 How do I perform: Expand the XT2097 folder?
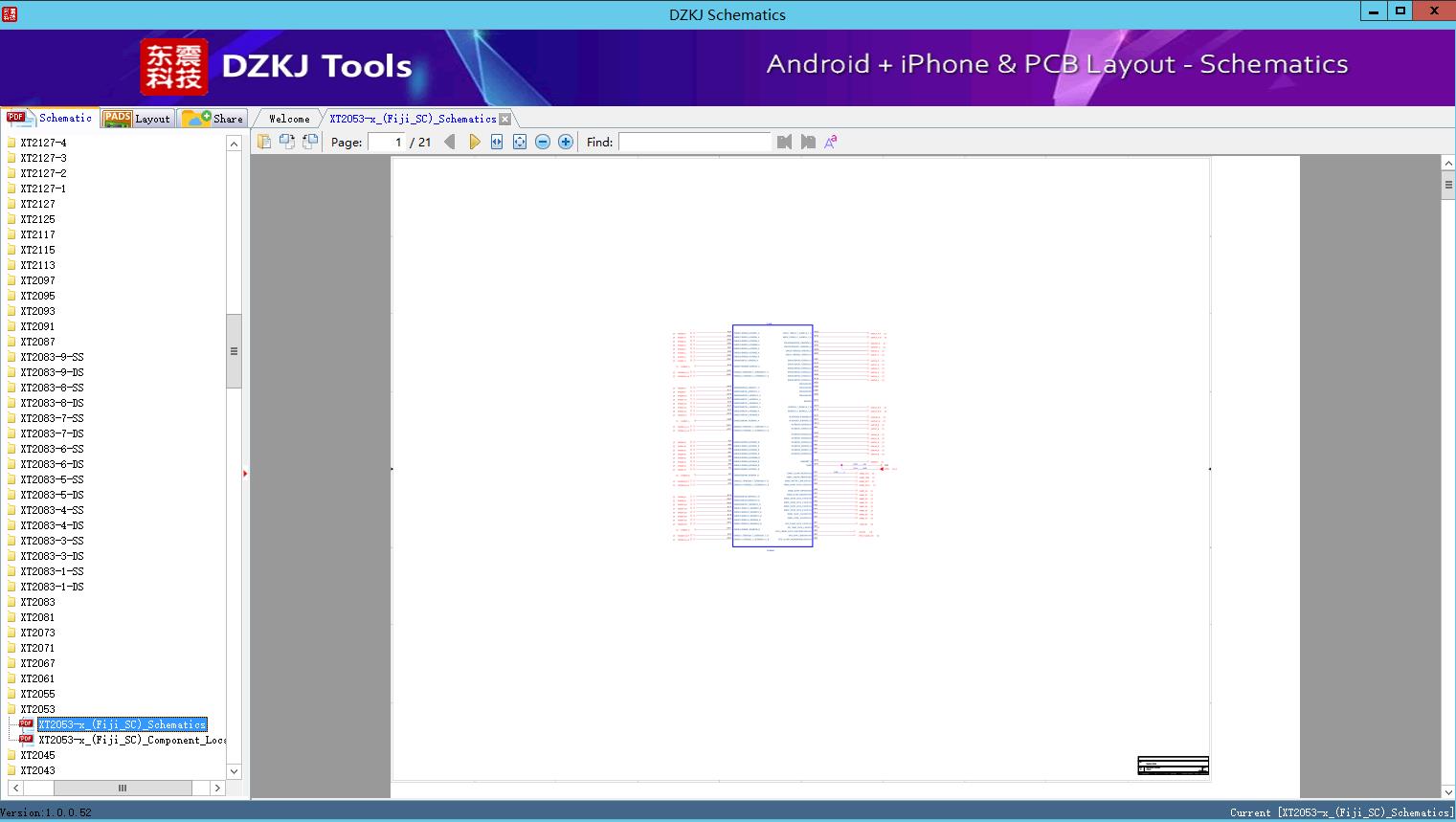[x=37, y=280]
